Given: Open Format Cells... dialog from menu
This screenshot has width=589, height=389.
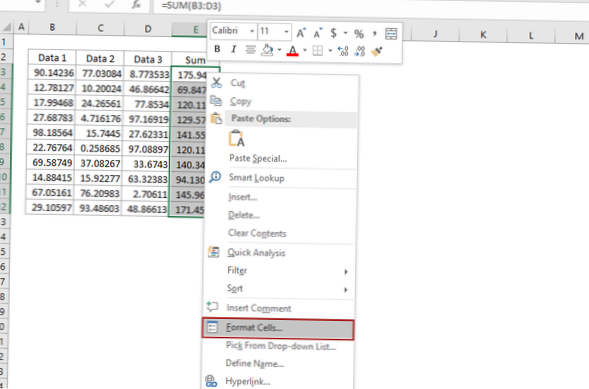Looking at the screenshot, I should [278, 329].
